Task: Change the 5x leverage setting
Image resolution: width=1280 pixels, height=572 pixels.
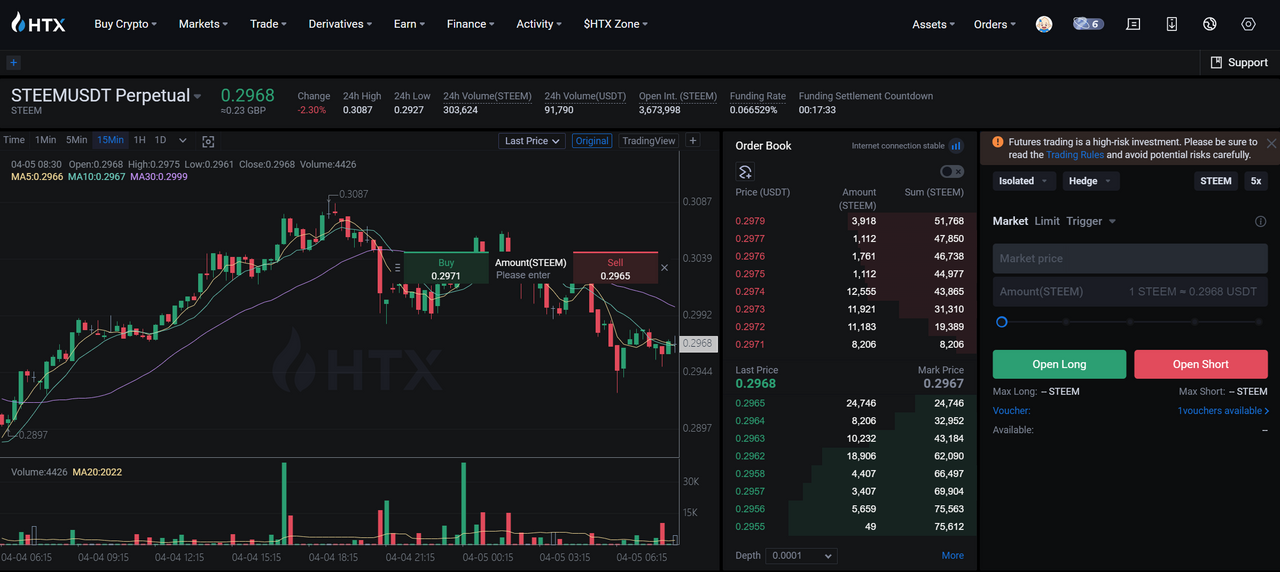Action: [x=1256, y=181]
